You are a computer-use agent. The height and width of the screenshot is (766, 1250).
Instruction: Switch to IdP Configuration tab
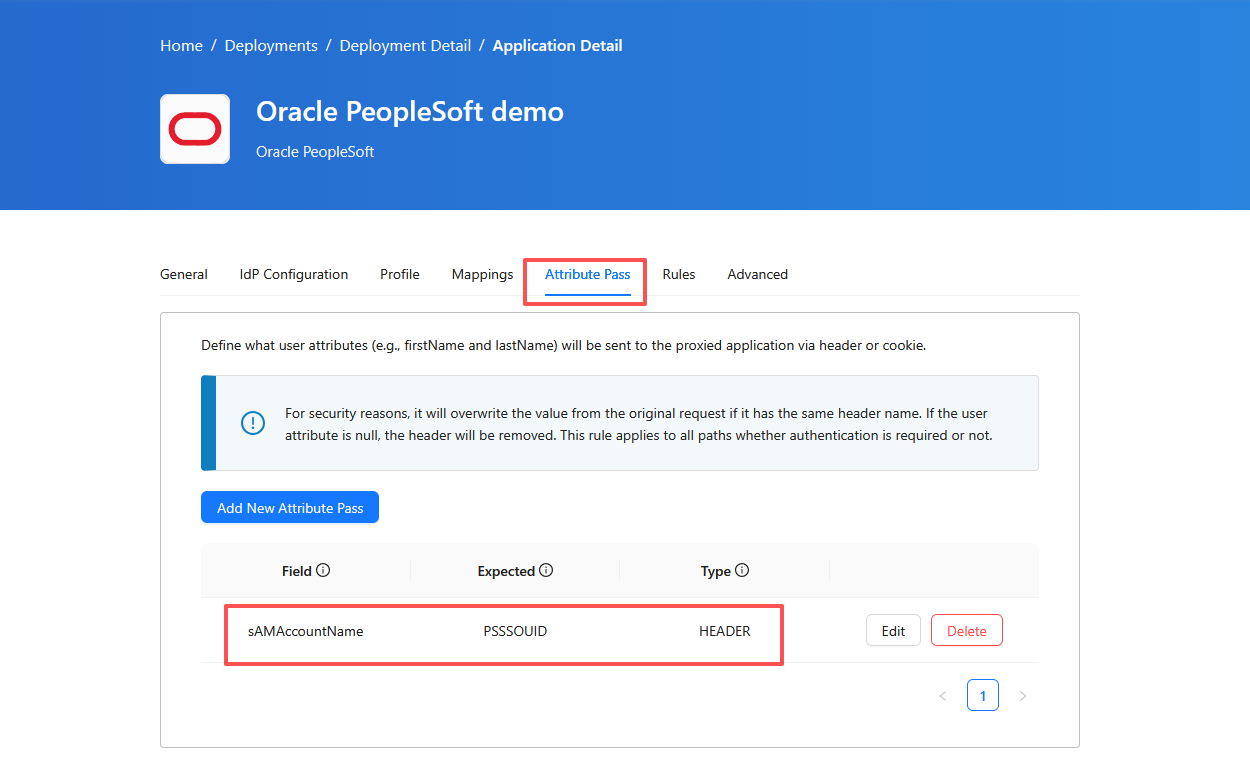point(294,274)
